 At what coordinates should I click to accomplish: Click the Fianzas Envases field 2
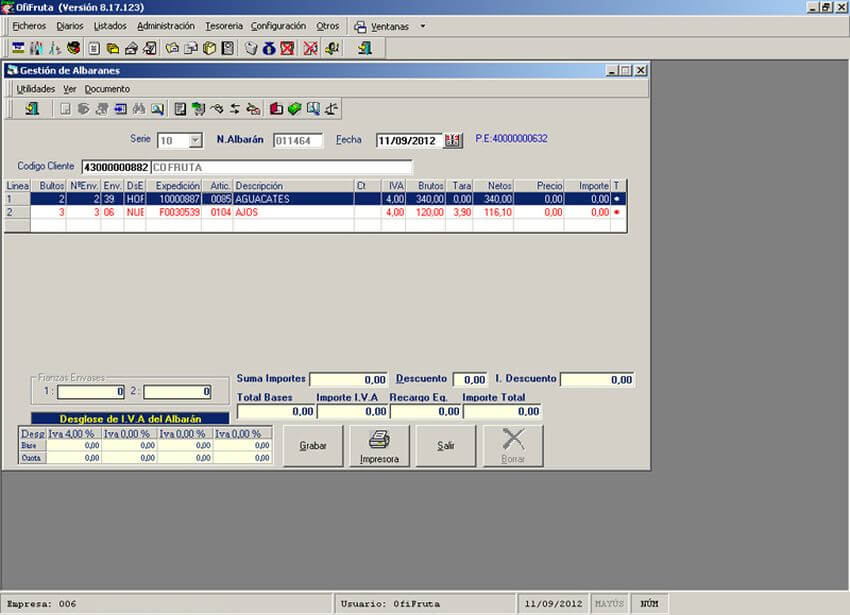coord(177,392)
